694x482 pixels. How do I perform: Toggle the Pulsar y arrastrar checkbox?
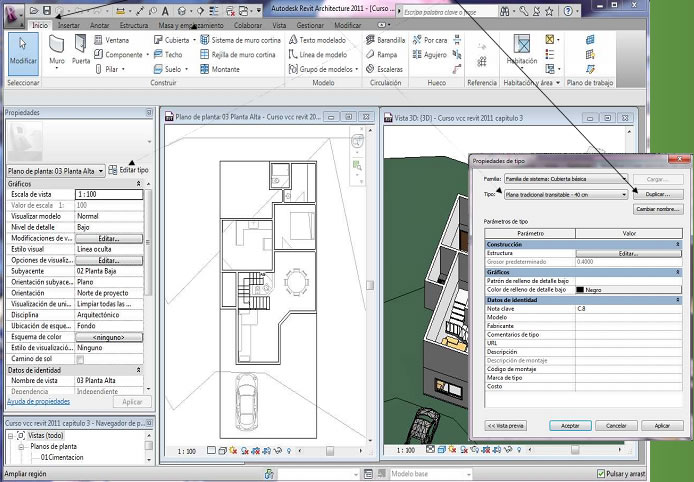[600, 474]
